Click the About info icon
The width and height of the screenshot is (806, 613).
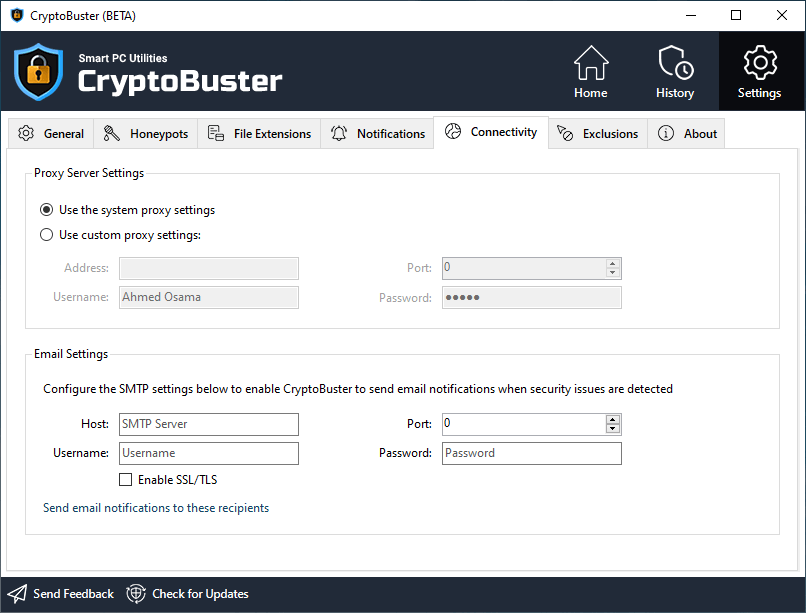(x=666, y=134)
